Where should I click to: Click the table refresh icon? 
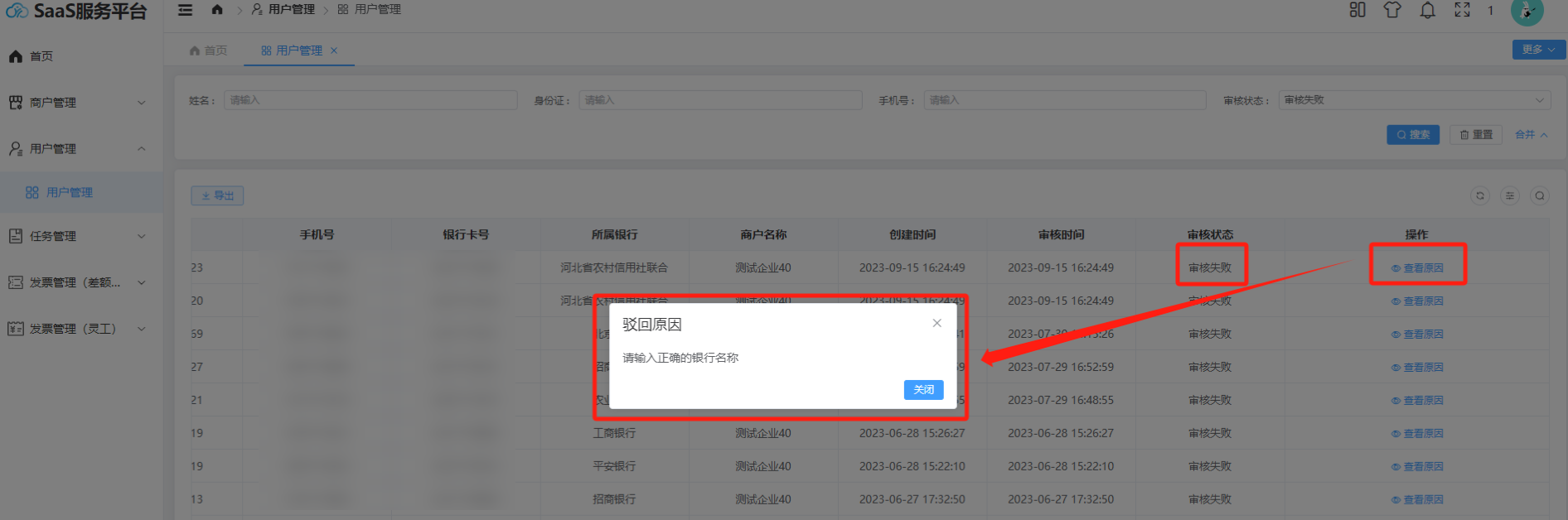click(1479, 196)
